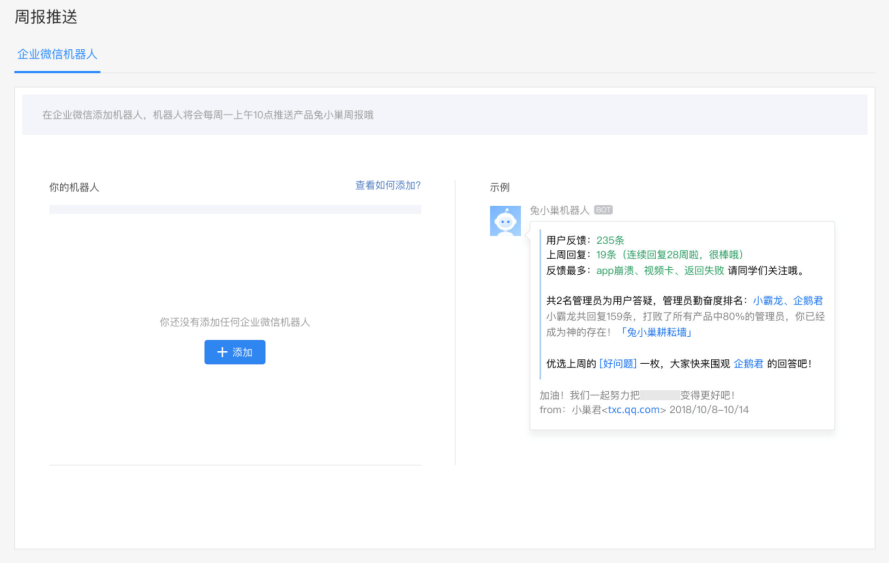Click the 添加 button to add a robot
This screenshot has height=563, width=889.
point(235,352)
